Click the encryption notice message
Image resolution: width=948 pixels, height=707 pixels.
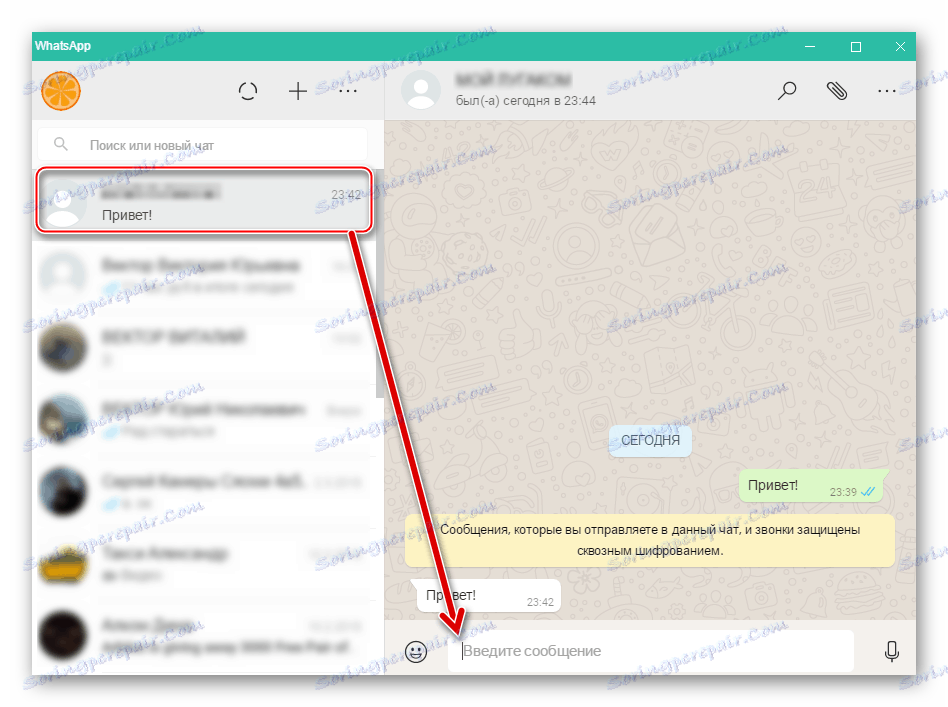[649, 540]
